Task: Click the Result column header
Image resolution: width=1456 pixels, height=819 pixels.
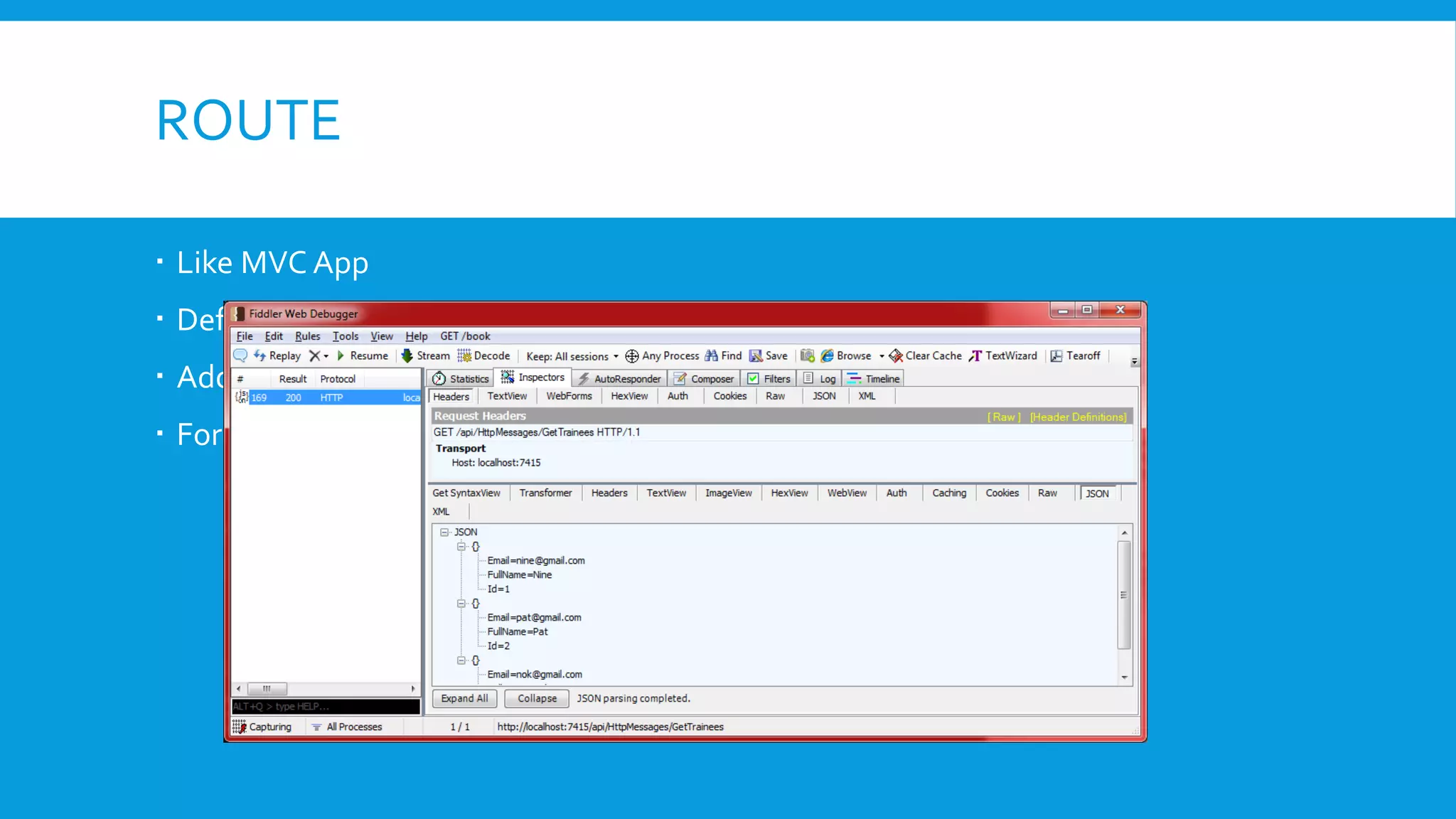Action: (293, 379)
